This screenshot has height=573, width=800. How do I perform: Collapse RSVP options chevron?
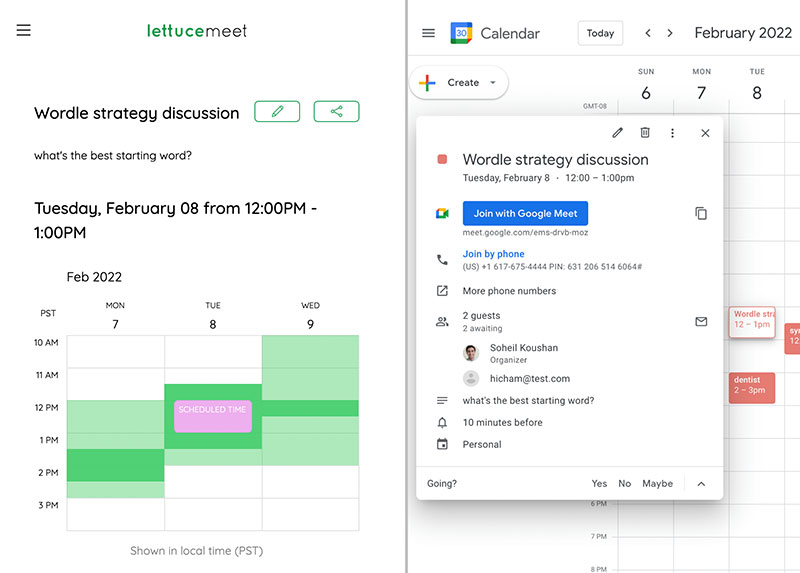tap(701, 484)
